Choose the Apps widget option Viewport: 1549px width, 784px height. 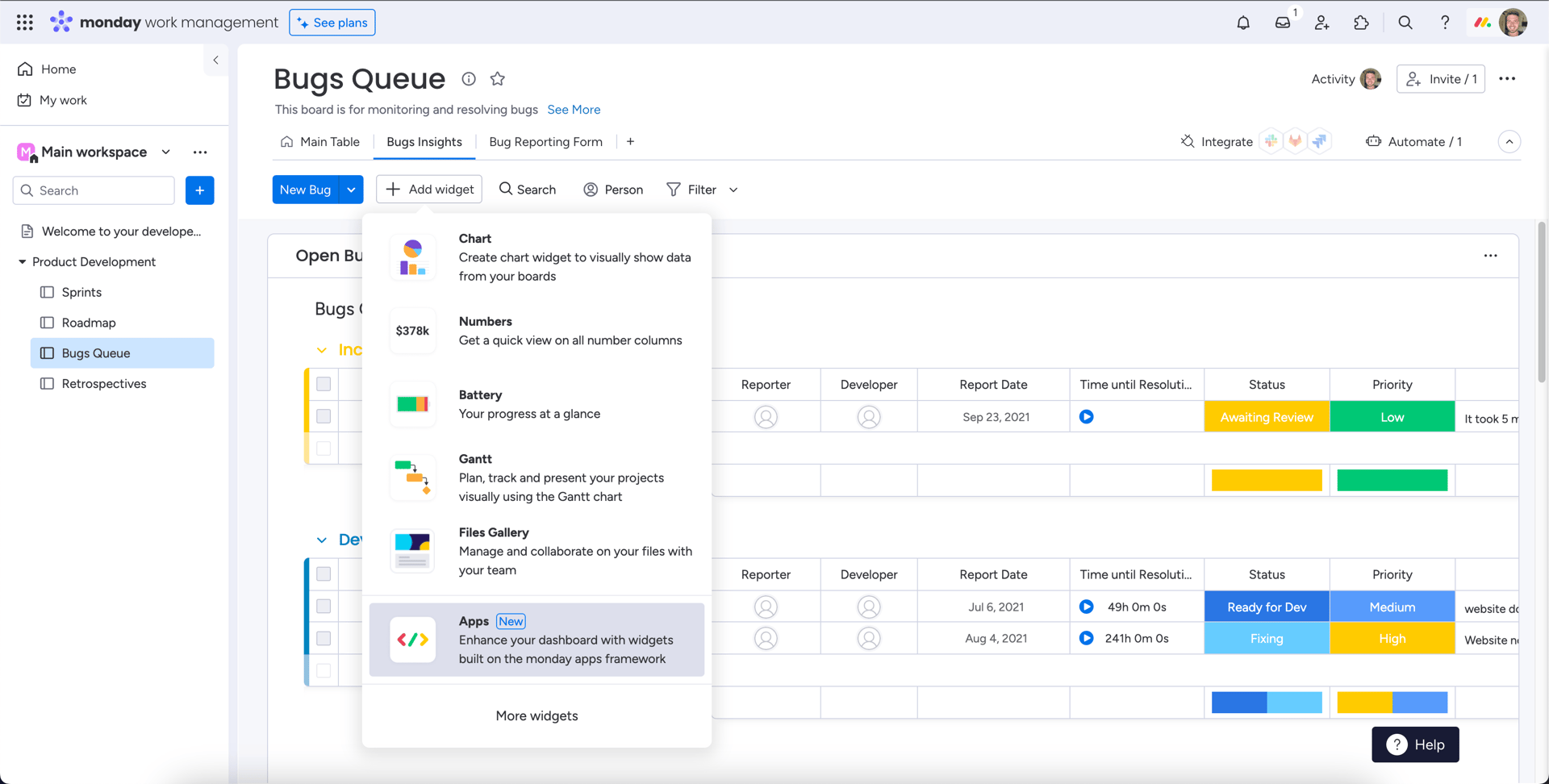click(x=537, y=640)
